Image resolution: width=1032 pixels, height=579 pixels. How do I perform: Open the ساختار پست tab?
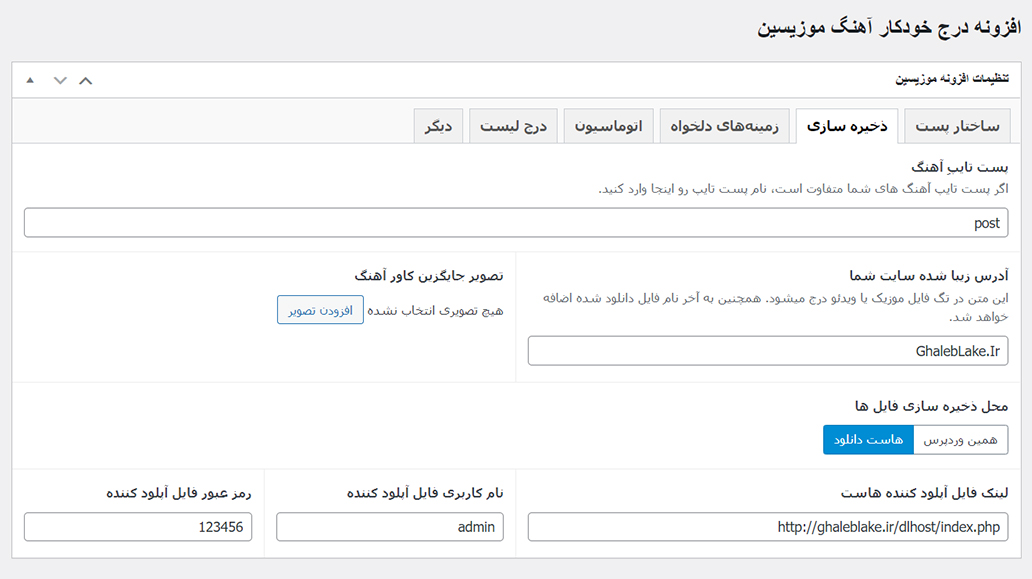point(957,126)
